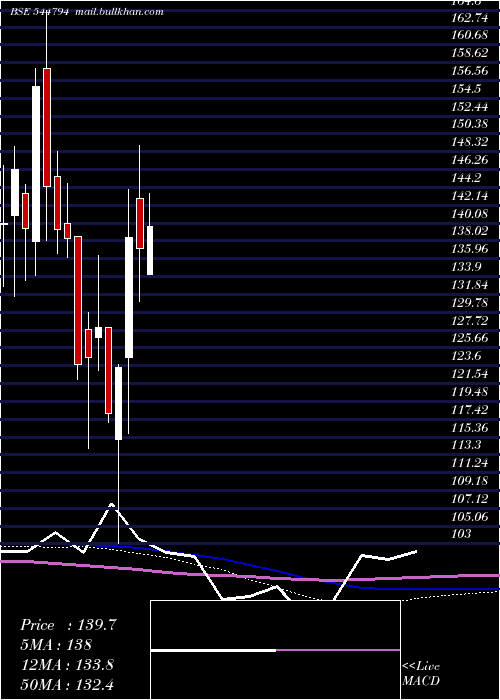Viewport: 500px width, 700px height.
Task: Select the '12MA : 133.8' readout
Action: (67, 665)
